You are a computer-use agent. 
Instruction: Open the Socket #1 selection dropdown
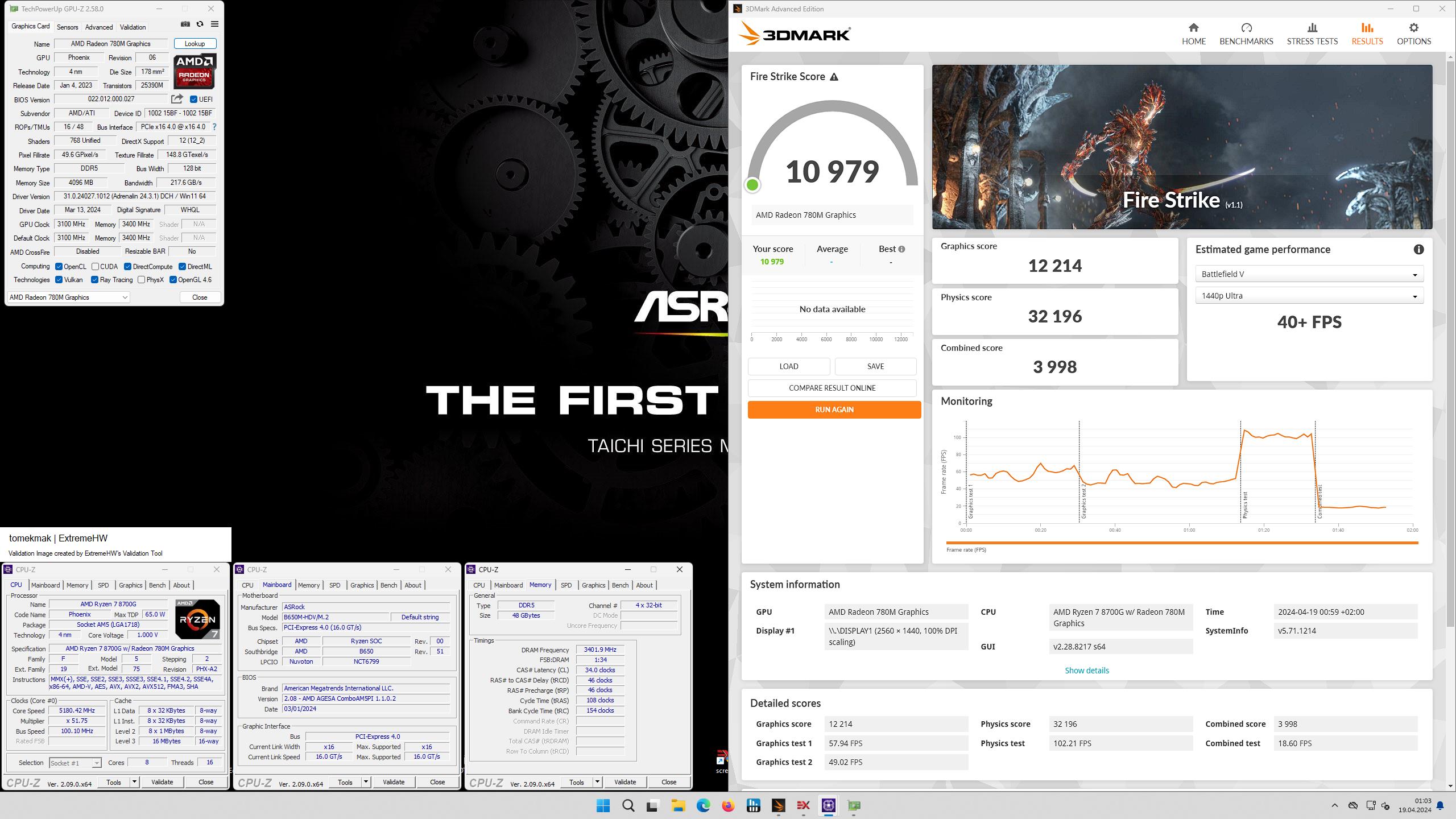click(x=75, y=763)
